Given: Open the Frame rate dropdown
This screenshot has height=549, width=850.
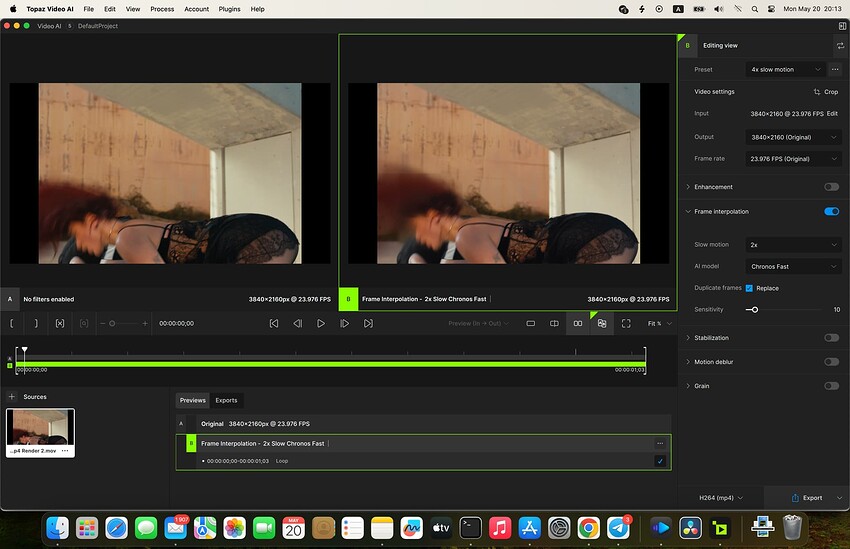Looking at the screenshot, I should (794, 159).
